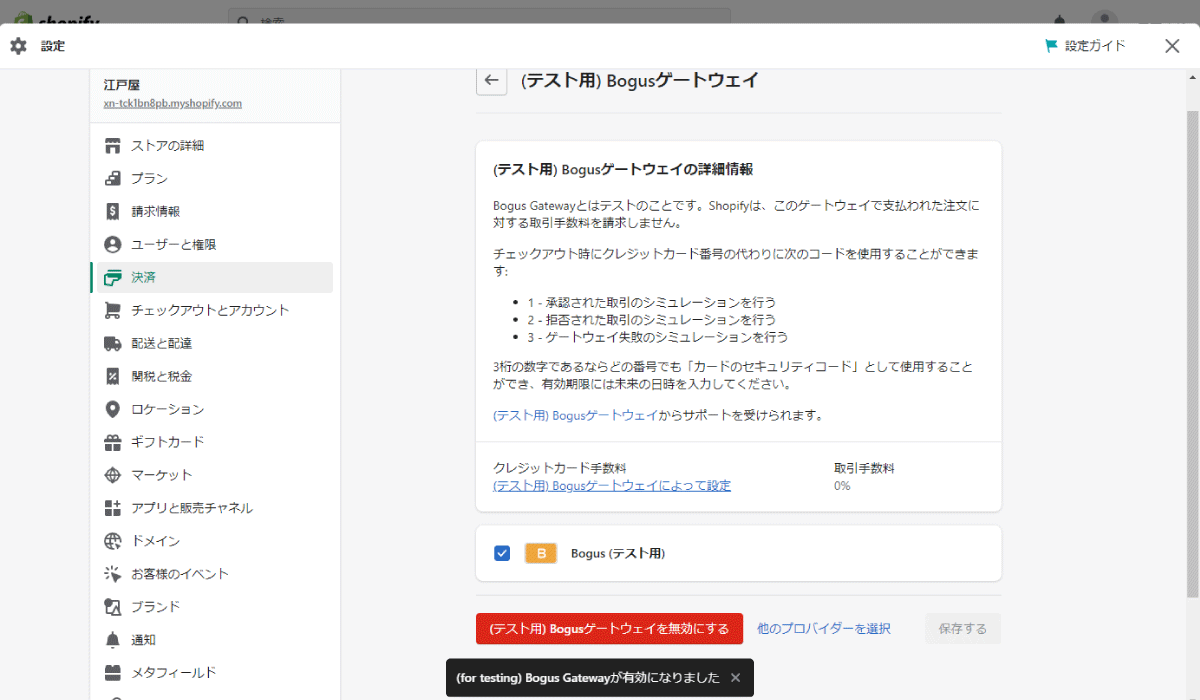1200x700 pixels.
Task: Click the markets globe icon
Action: 113,475
